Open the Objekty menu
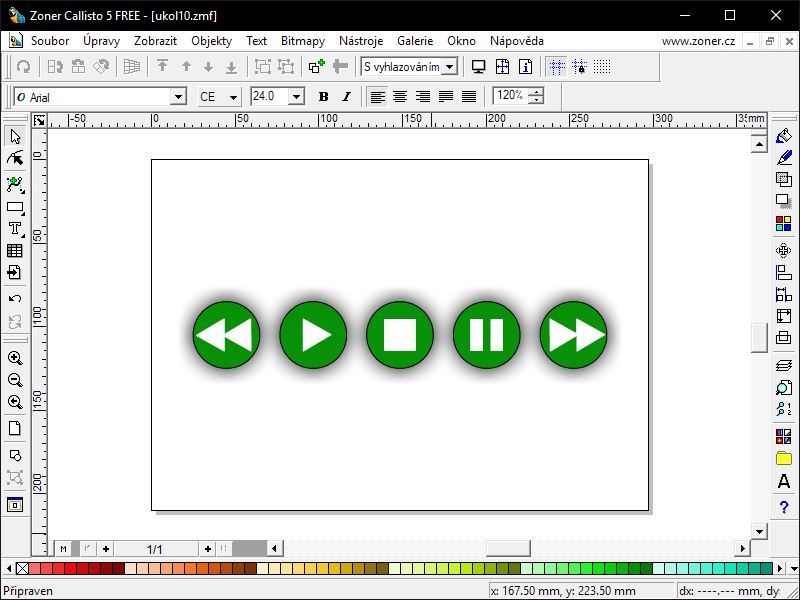 (211, 41)
